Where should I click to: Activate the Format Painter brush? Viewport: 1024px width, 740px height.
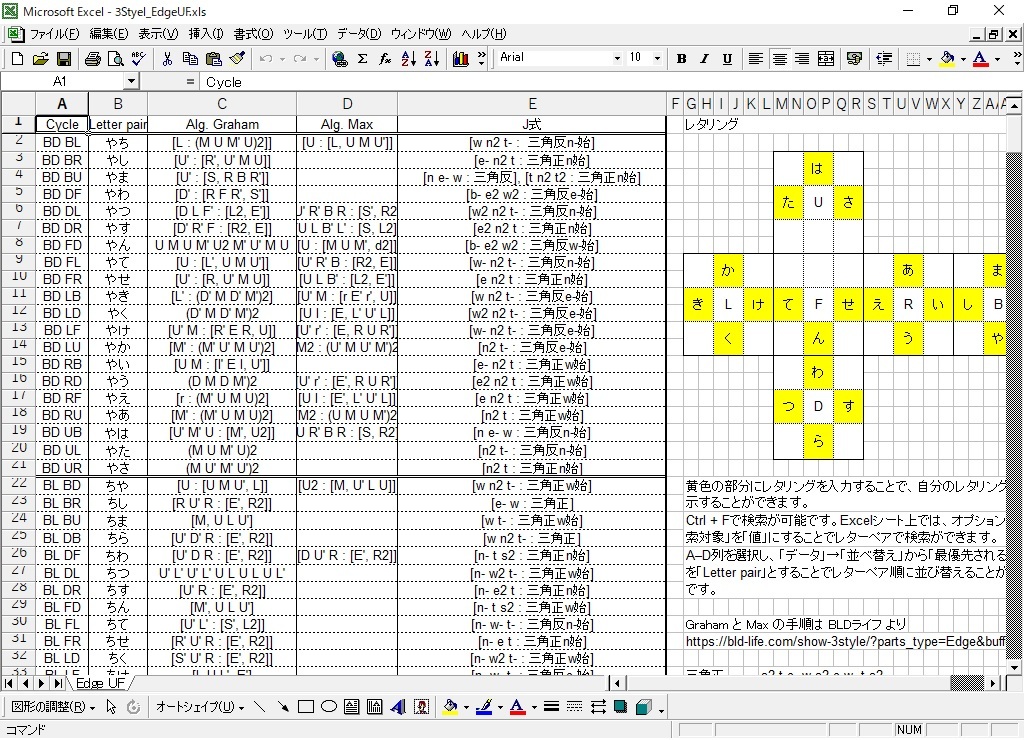click(237, 59)
